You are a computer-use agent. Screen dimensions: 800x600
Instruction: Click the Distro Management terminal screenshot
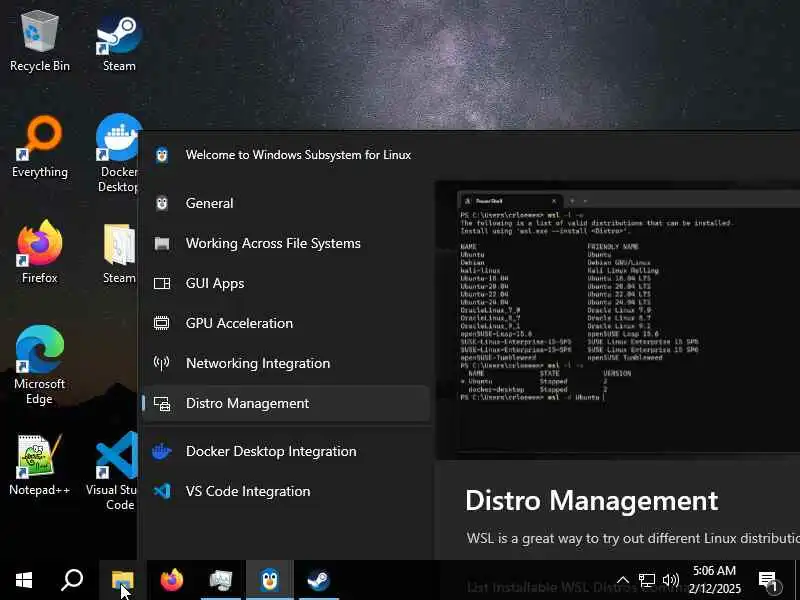(617, 320)
